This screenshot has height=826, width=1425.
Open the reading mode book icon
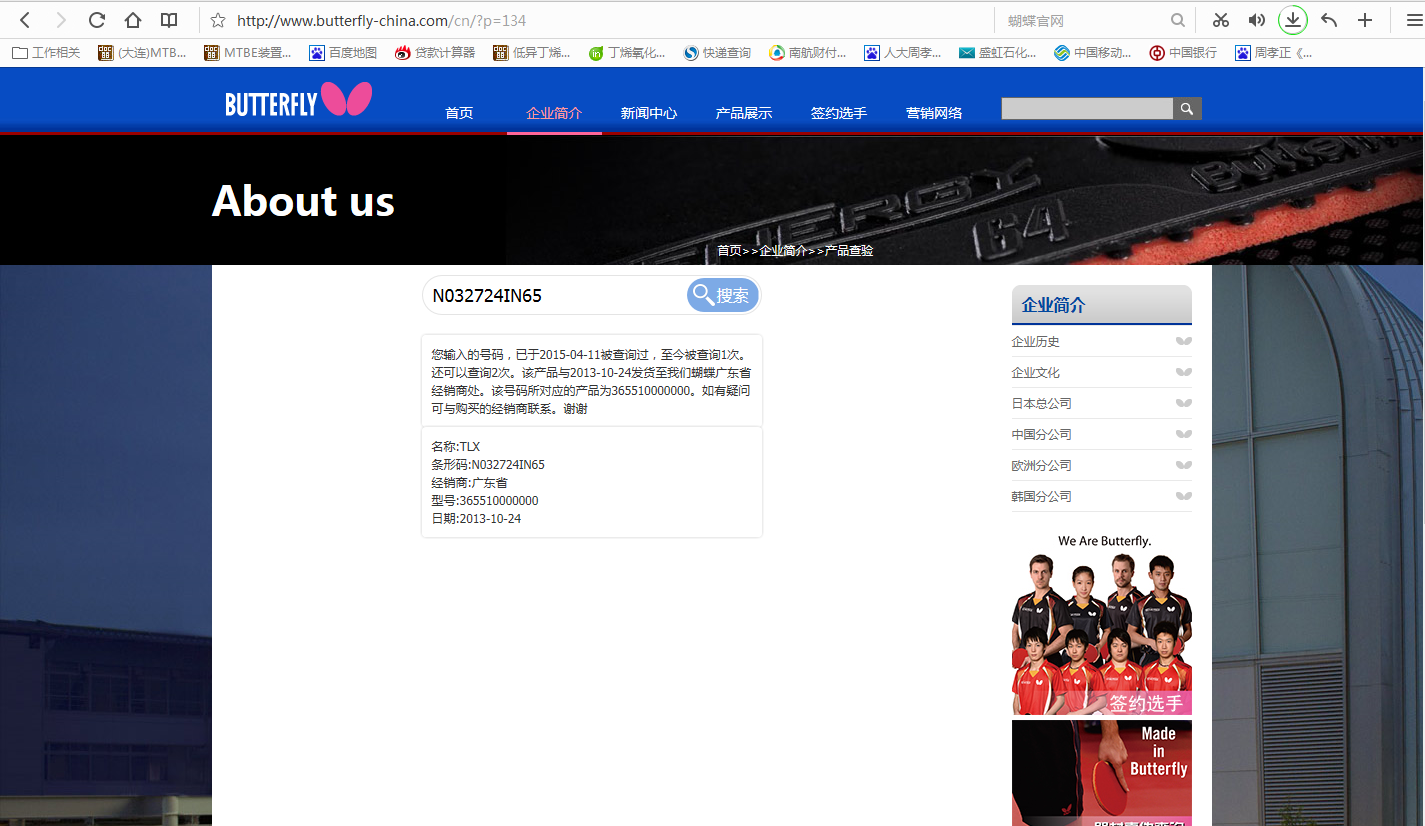click(169, 20)
